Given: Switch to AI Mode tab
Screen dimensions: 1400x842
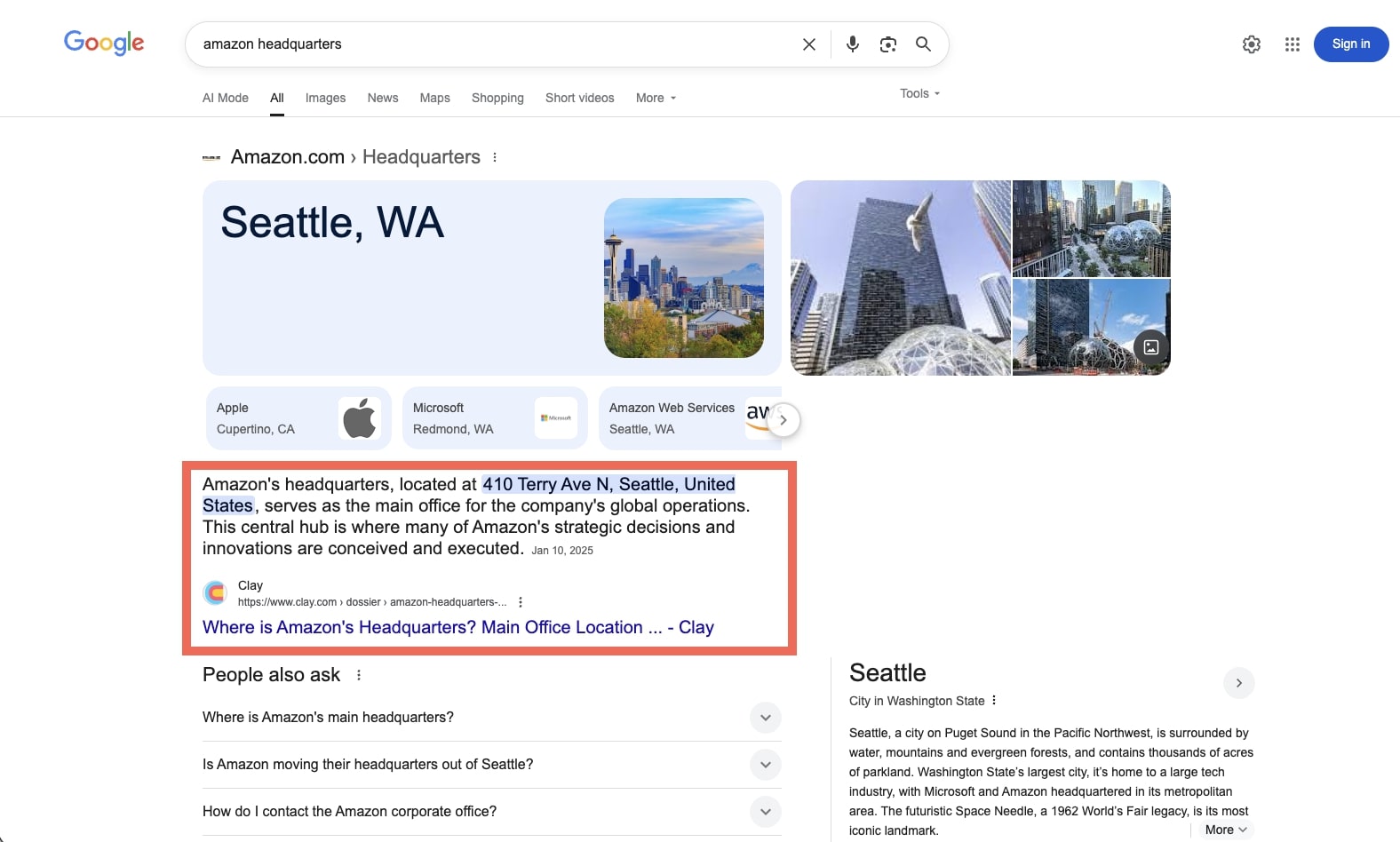Looking at the screenshot, I should pyautogui.click(x=226, y=98).
